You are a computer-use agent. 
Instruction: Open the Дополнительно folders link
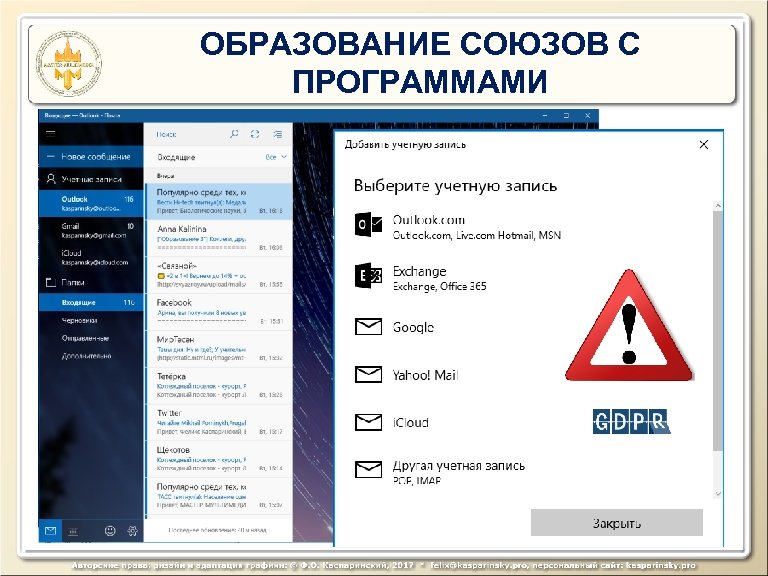pyautogui.click(x=91, y=356)
